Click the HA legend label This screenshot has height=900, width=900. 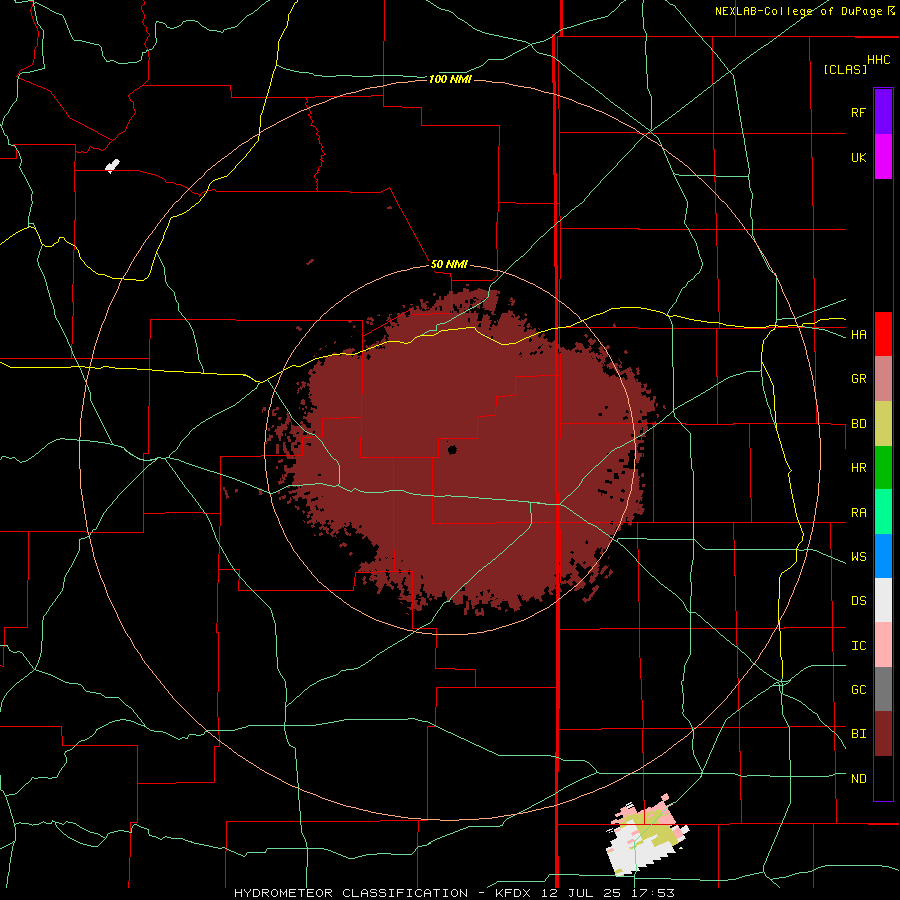pyautogui.click(x=858, y=335)
